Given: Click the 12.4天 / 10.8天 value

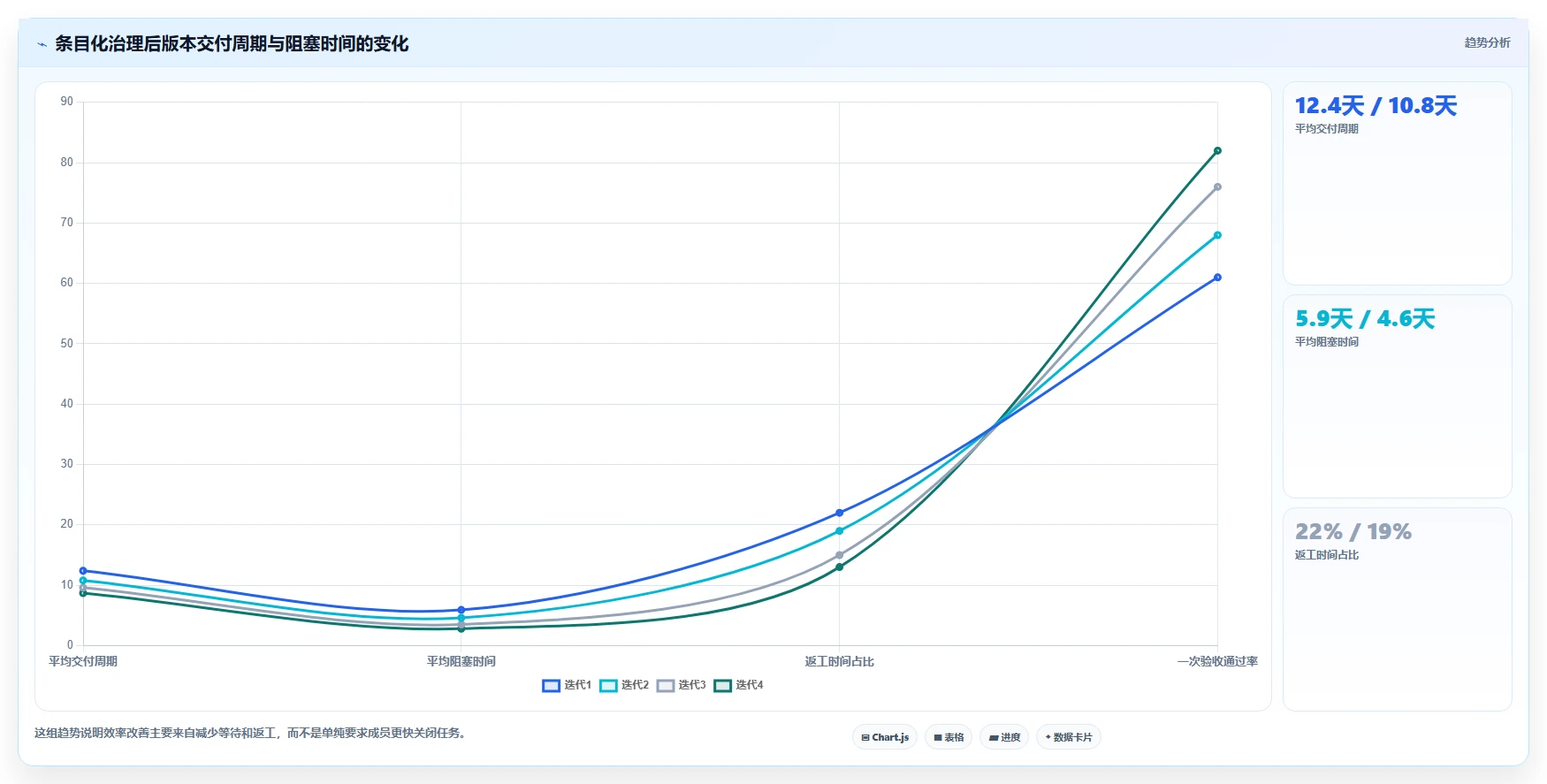Looking at the screenshot, I should click(x=1376, y=106).
